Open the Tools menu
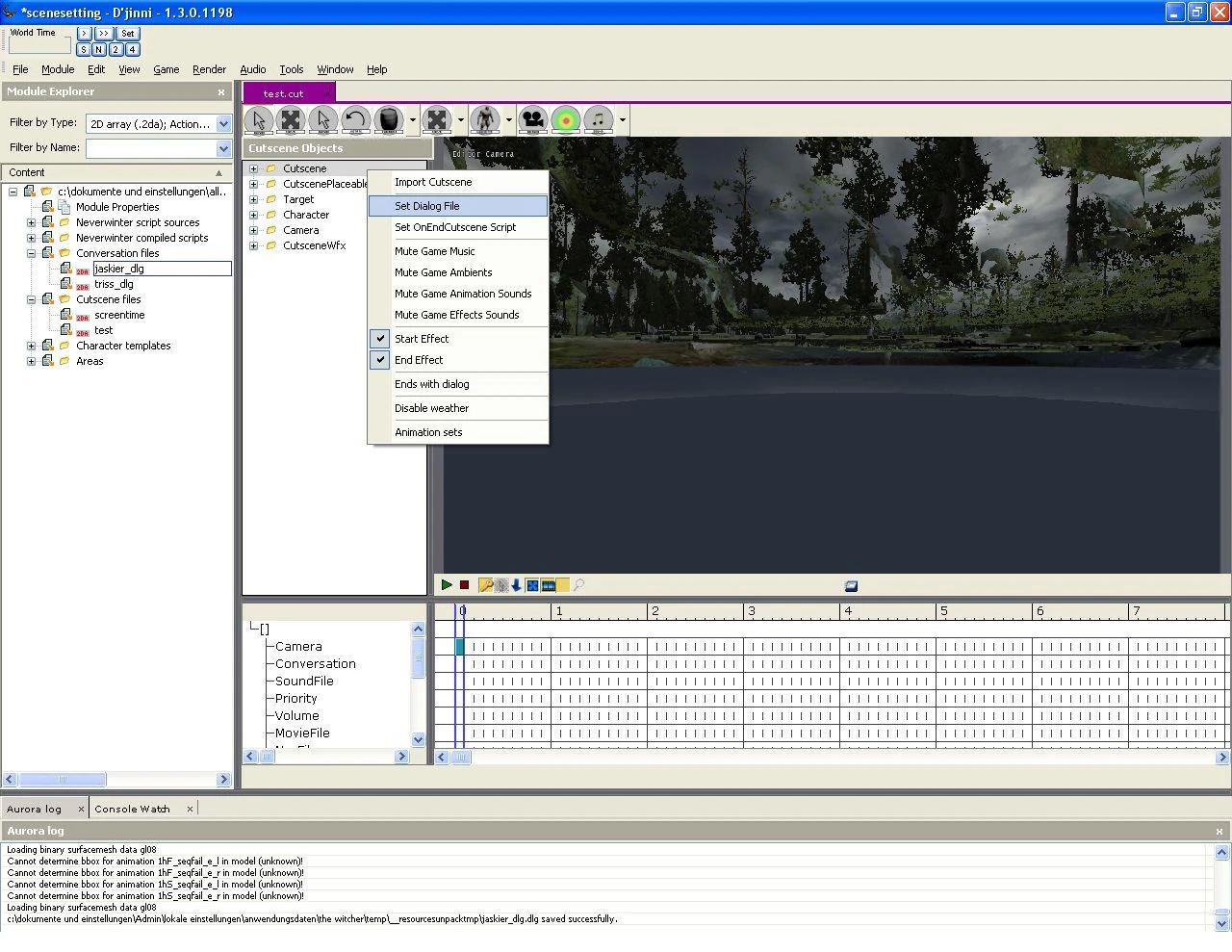This screenshot has width=1232, height=952. 291,69
